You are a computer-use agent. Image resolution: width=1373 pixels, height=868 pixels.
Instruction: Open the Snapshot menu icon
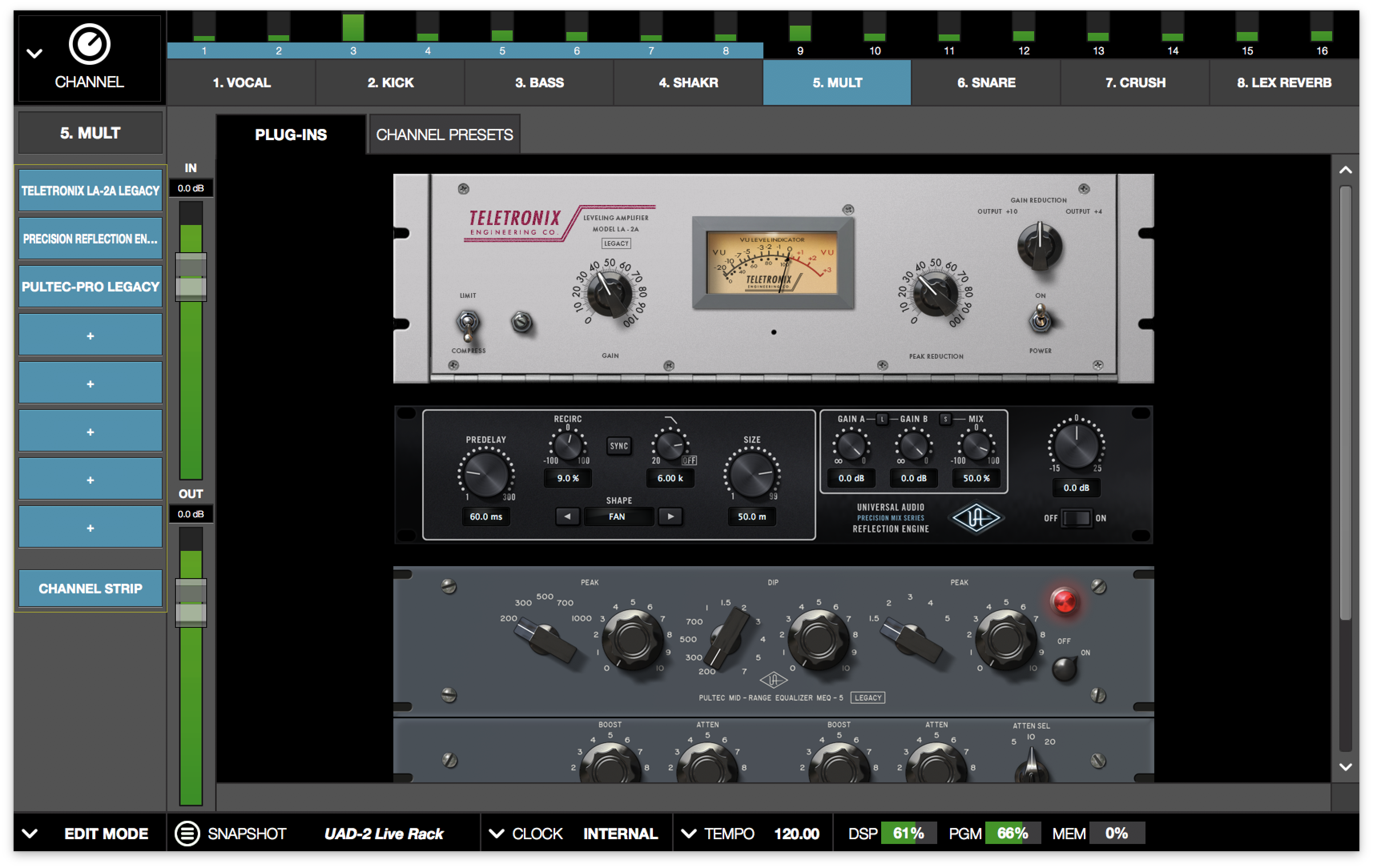[x=187, y=833]
